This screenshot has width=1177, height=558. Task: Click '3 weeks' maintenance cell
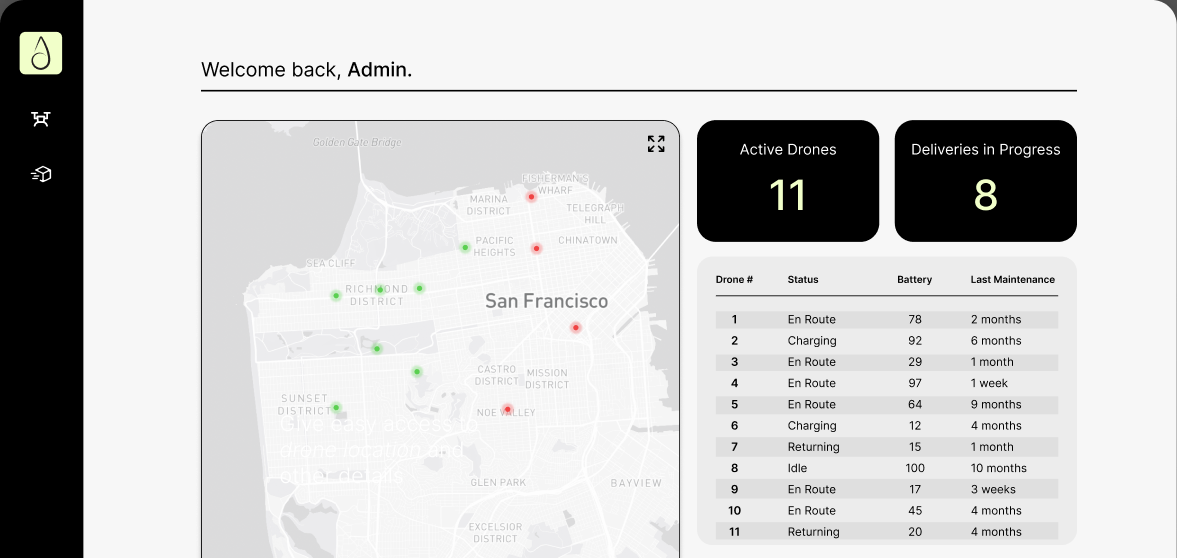(993, 489)
